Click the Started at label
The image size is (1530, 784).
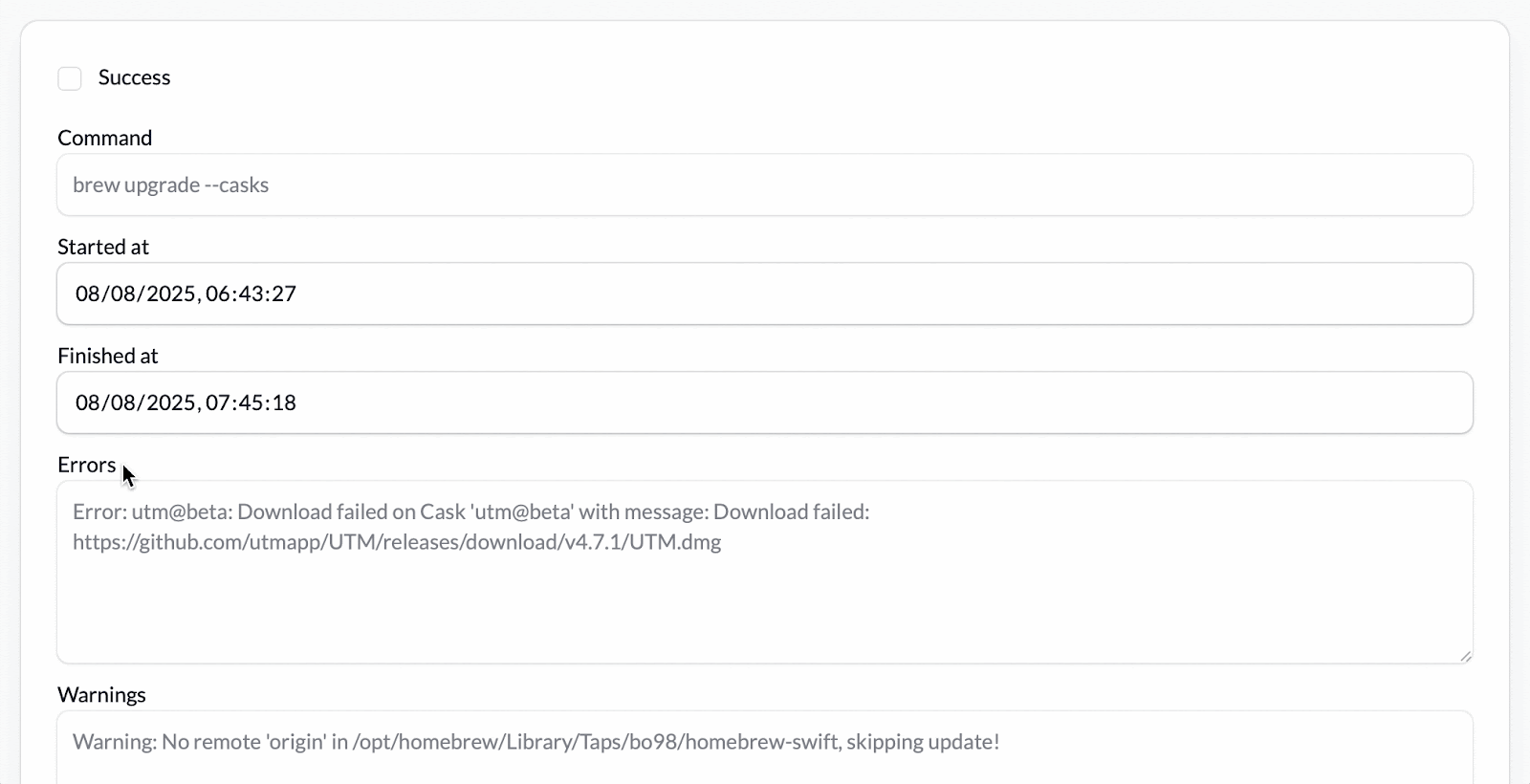pos(103,247)
